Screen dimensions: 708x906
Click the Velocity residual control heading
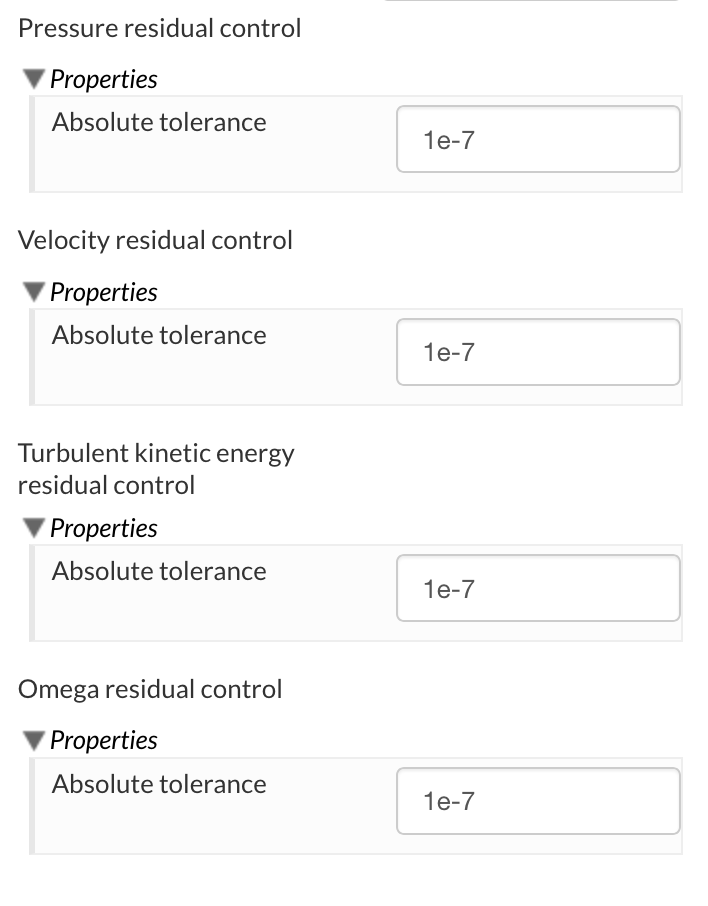click(x=156, y=240)
